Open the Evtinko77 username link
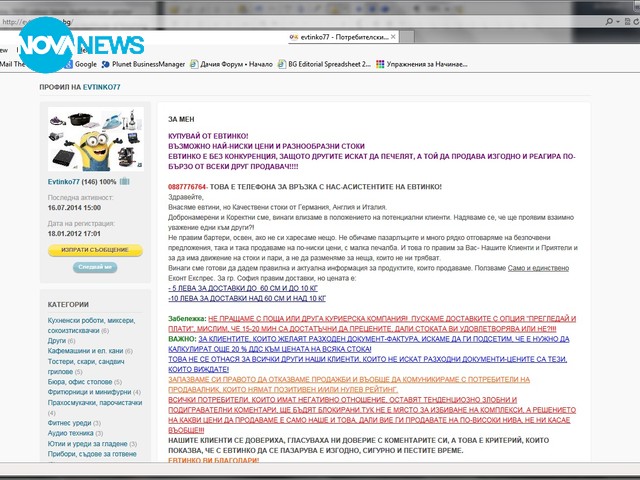This screenshot has width=640, height=480. (x=63, y=182)
